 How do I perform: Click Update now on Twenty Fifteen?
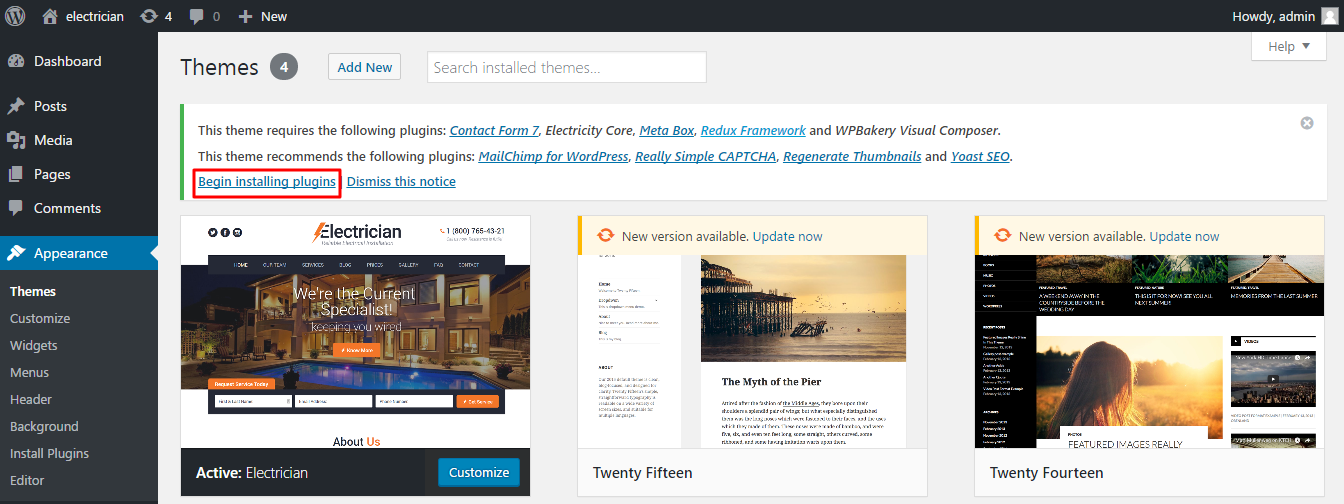(x=788, y=236)
